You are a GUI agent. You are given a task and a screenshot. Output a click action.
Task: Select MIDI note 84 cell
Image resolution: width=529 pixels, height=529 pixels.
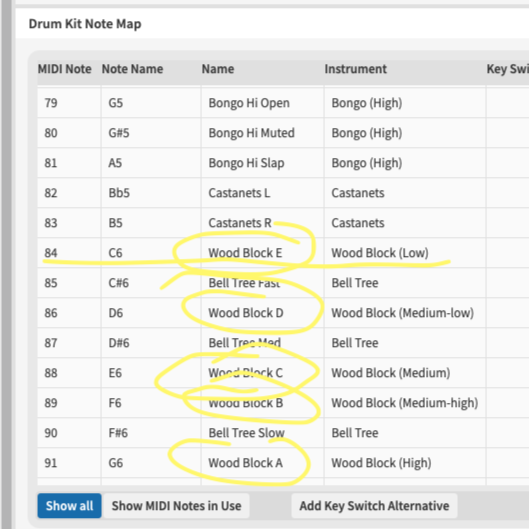point(69,253)
